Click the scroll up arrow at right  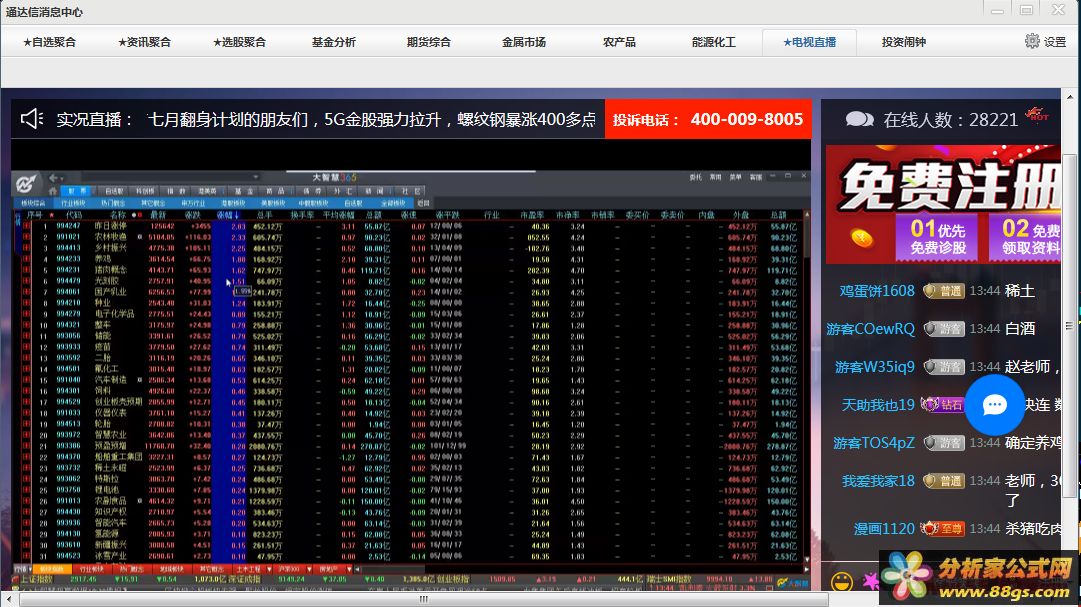[1070, 97]
